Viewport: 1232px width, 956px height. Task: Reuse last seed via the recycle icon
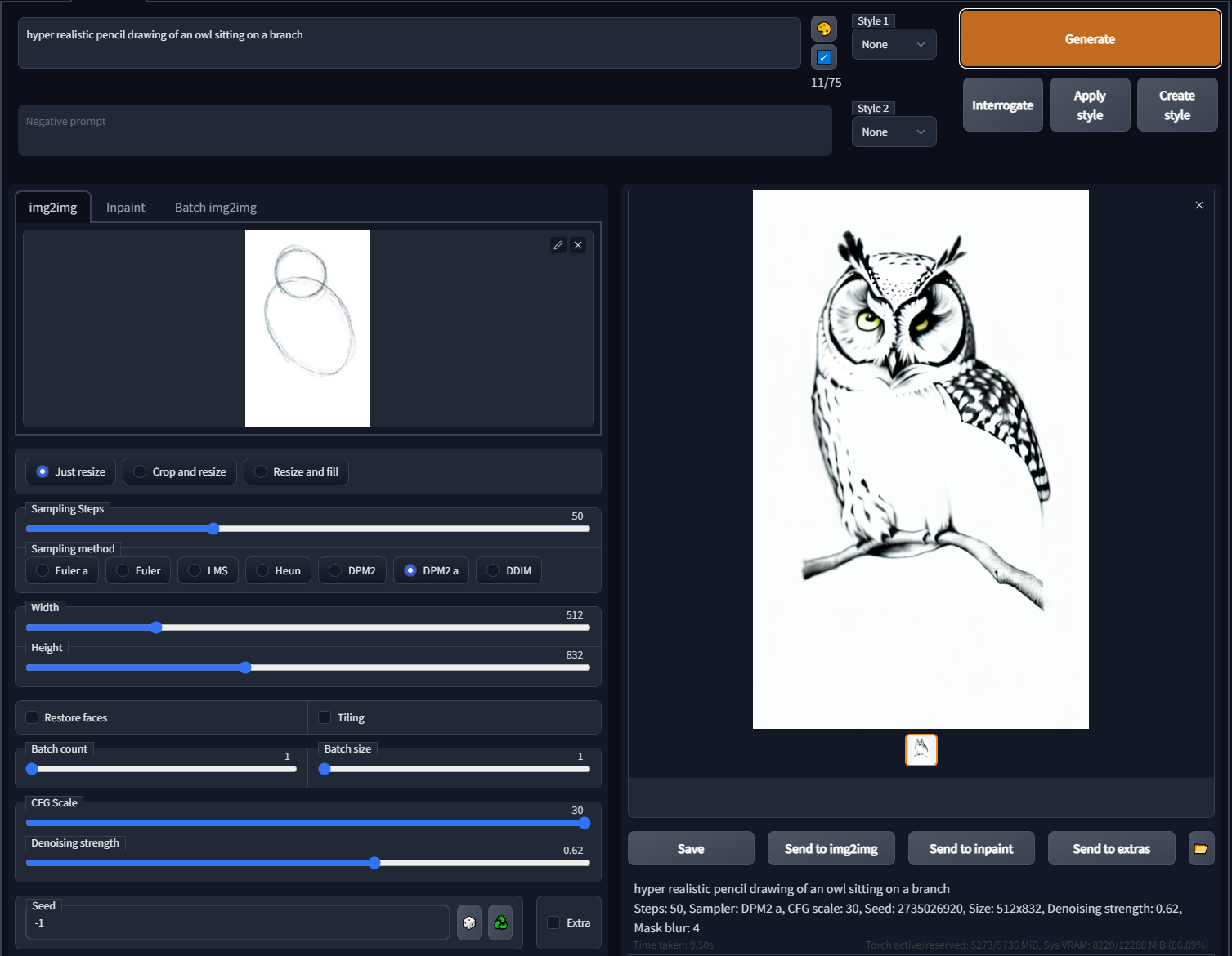pos(500,922)
